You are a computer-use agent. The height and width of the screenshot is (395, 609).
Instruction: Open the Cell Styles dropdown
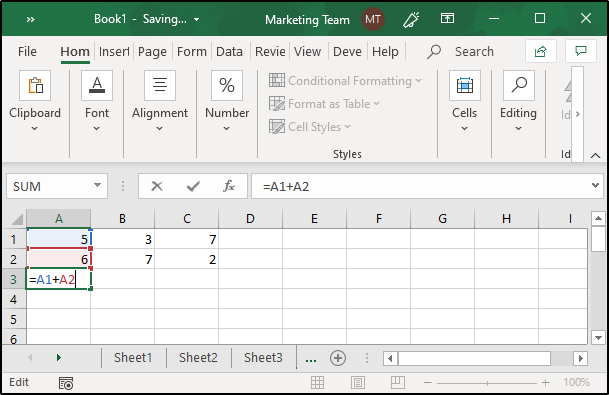pos(310,127)
